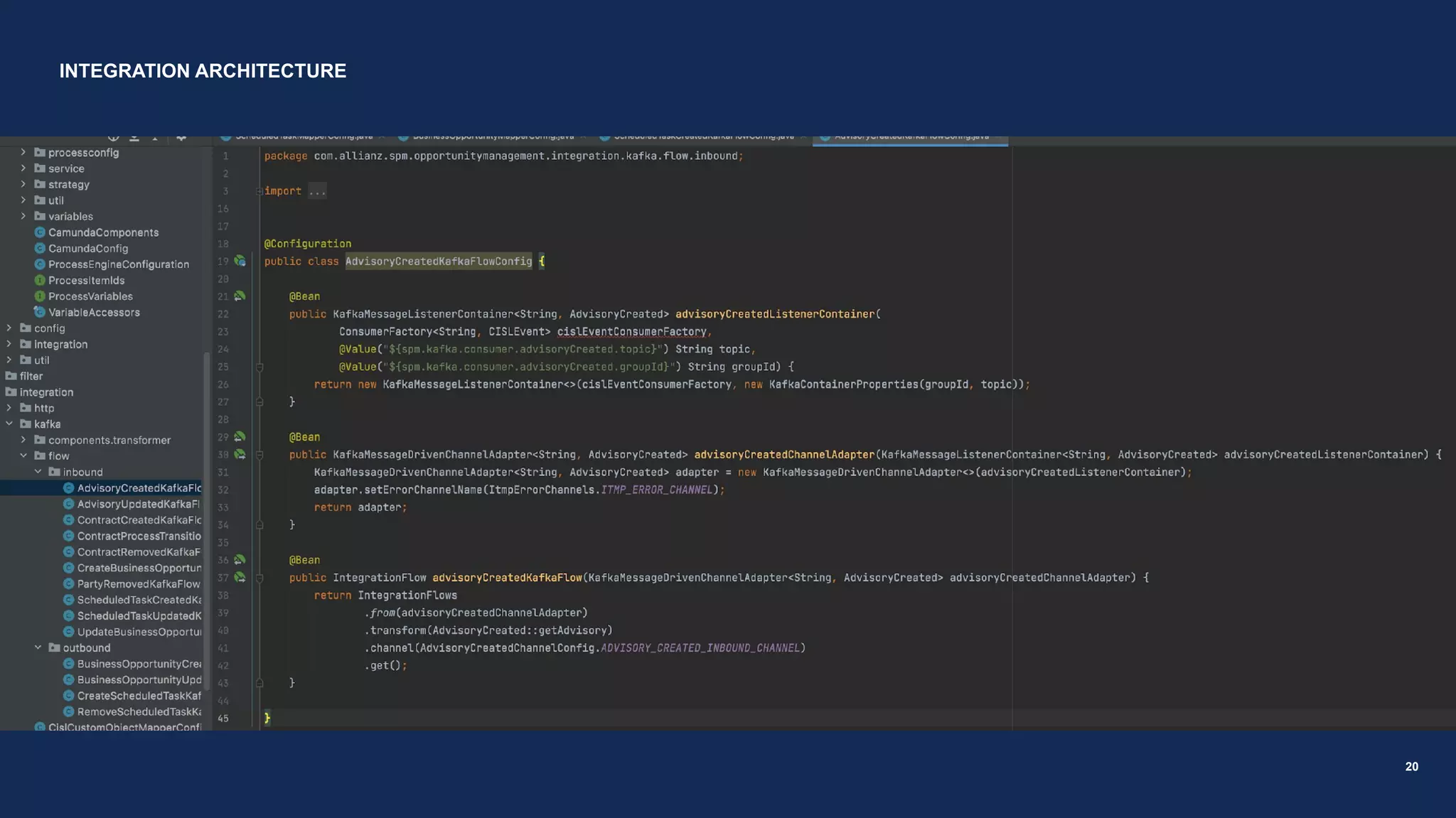This screenshot has width=1456, height=818.
Task: Click the bean gutter icon on line 36
Action: coord(240,560)
